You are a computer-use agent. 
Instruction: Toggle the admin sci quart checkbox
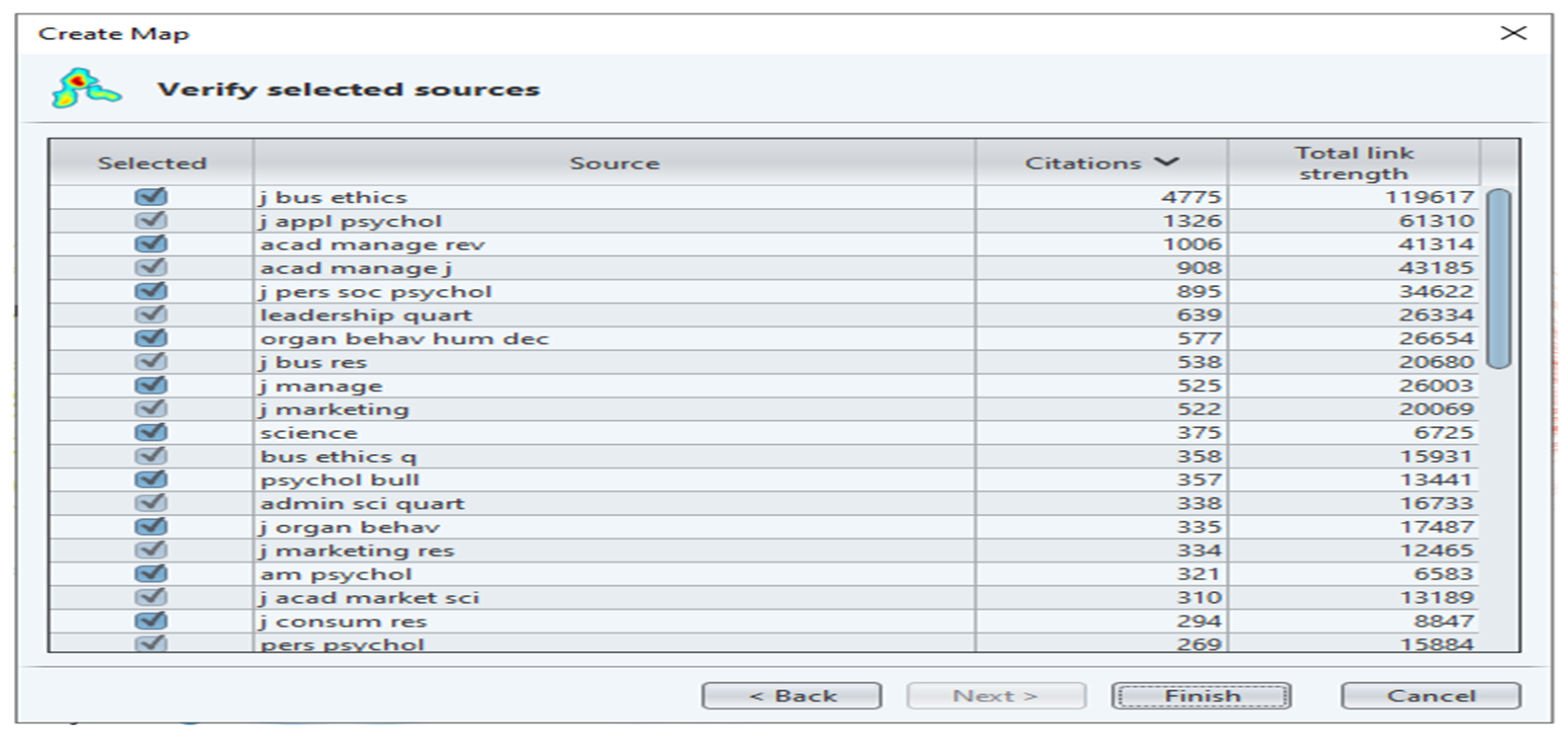(x=151, y=503)
